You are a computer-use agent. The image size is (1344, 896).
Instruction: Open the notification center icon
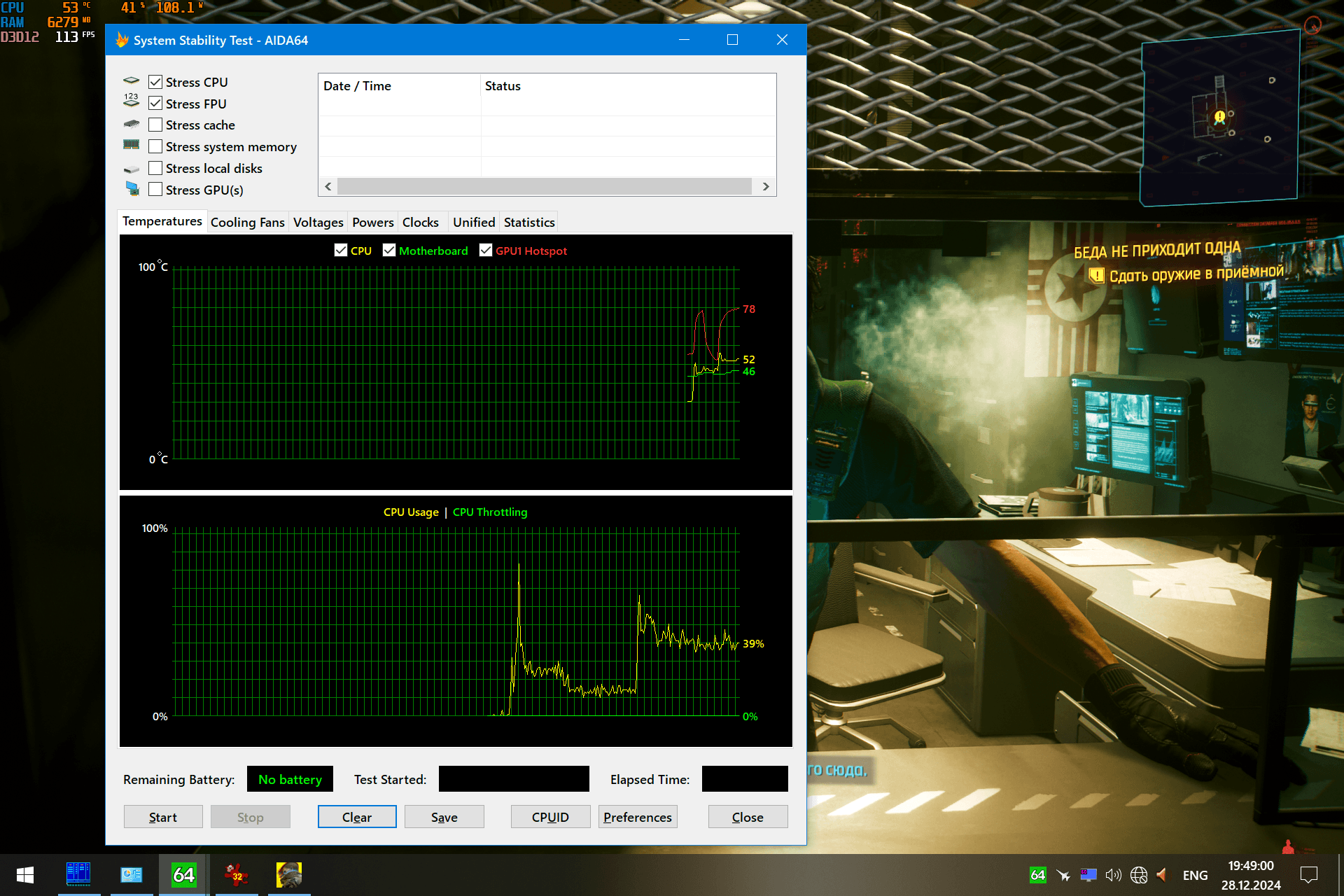click(x=1309, y=875)
